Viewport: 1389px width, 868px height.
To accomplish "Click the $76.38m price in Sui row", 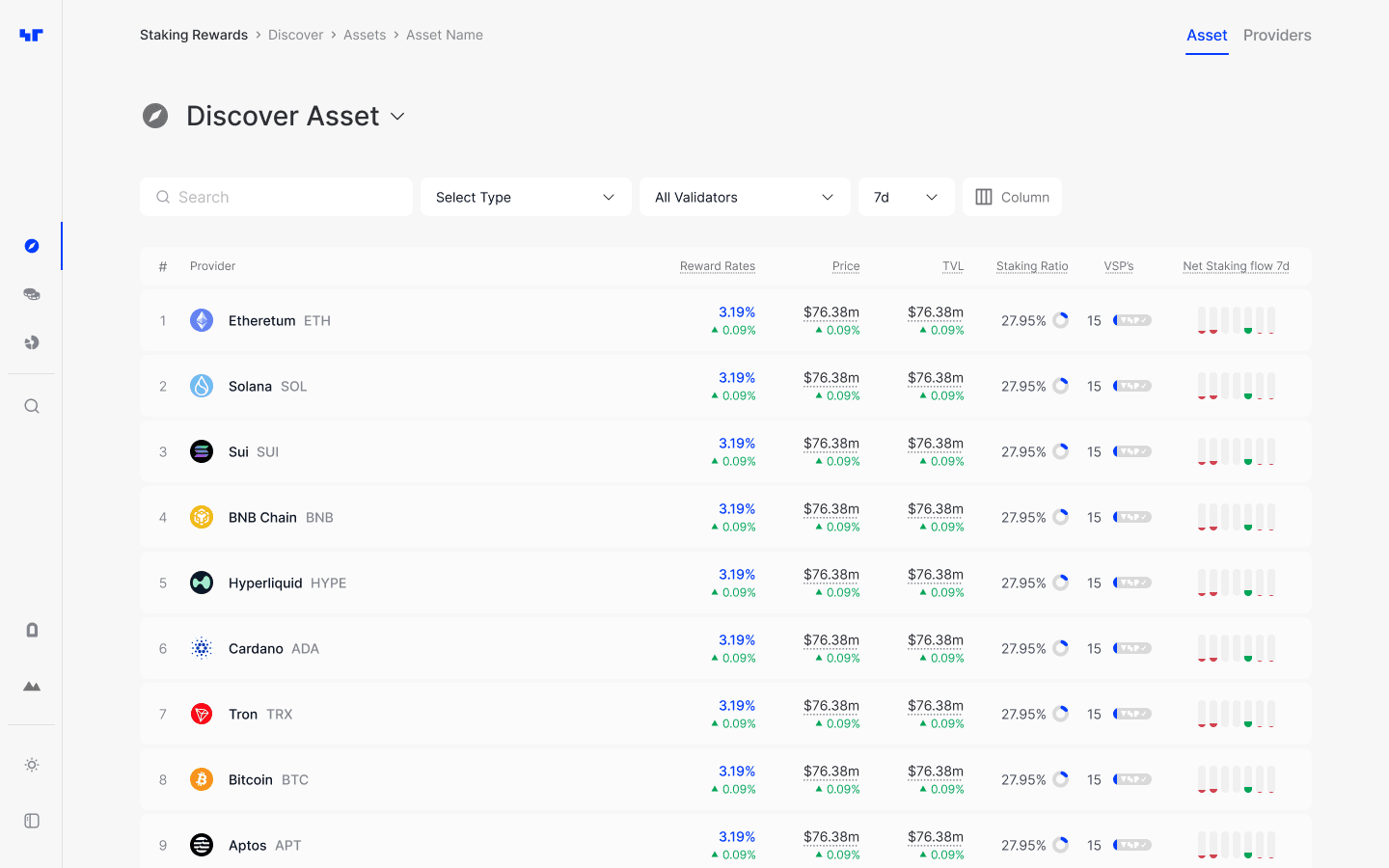I will point(831,443).
